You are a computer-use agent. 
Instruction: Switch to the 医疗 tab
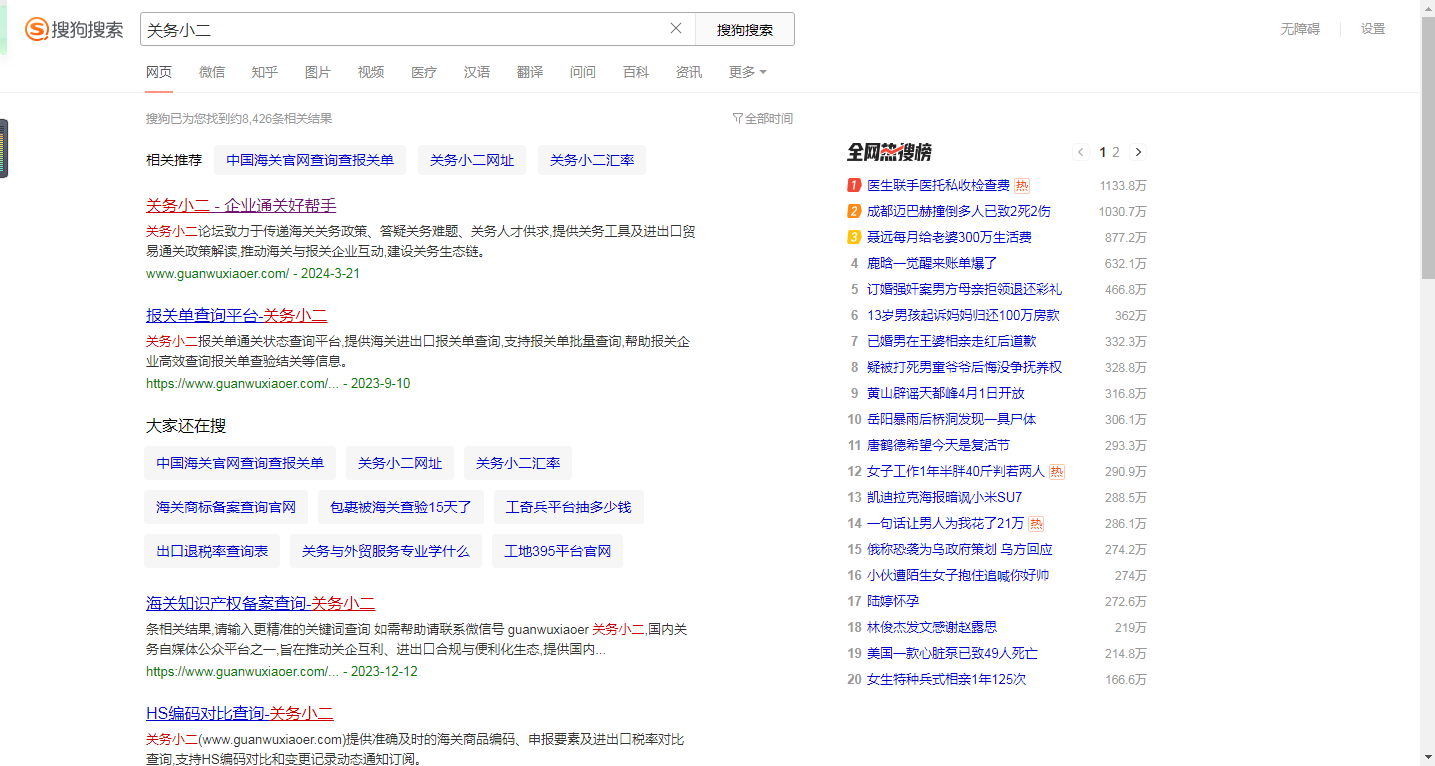coord(424,72)
